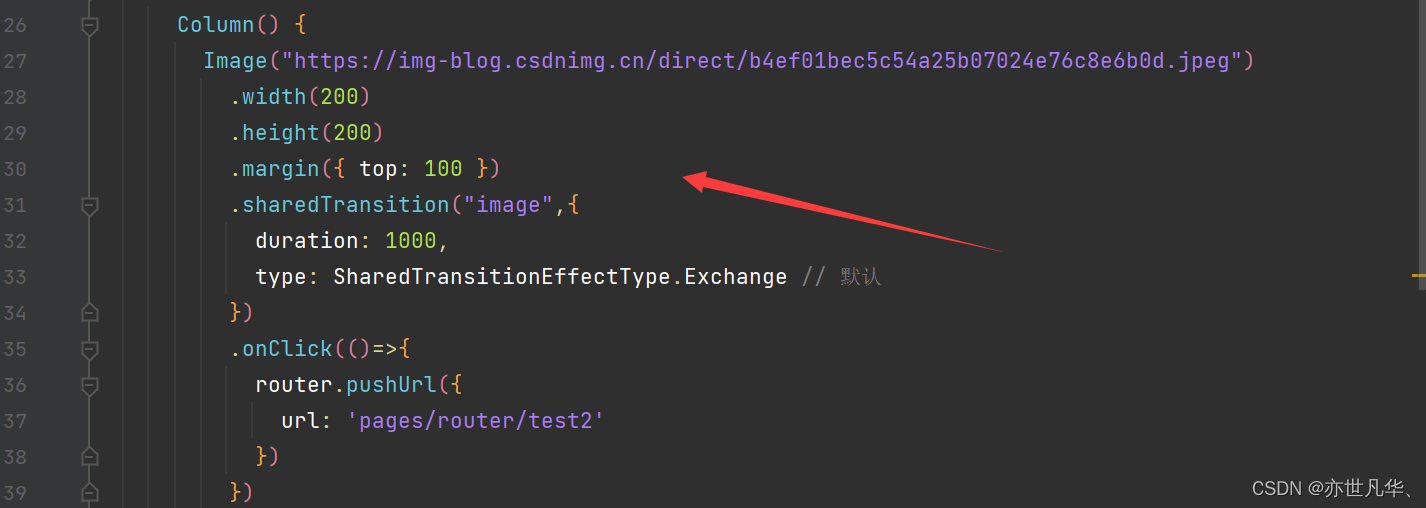1426x508 pixels.
Task: Click line number 33 in the gutter
Action: click(15, 277)
